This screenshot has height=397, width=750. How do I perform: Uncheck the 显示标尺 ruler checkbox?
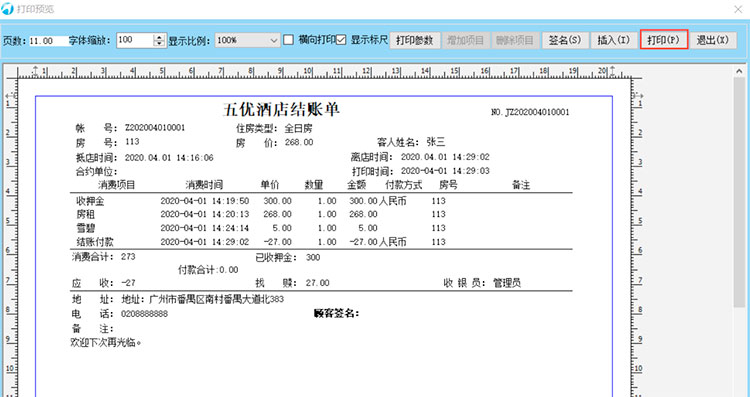pos(341,40)
